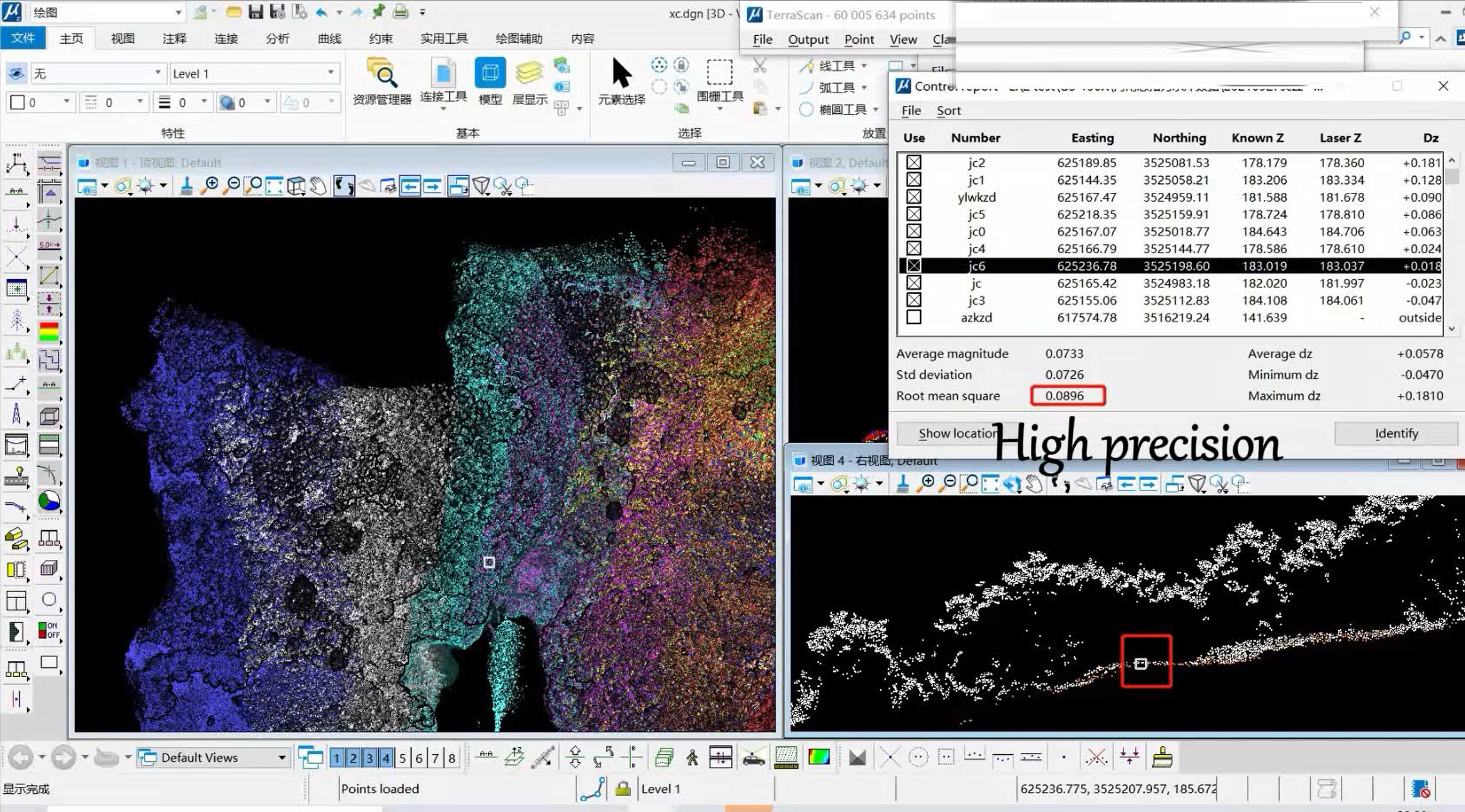Toggle the Use checkbox for ylwkzd
This screenshot has width=1465, height=812.
click(913, 197)
